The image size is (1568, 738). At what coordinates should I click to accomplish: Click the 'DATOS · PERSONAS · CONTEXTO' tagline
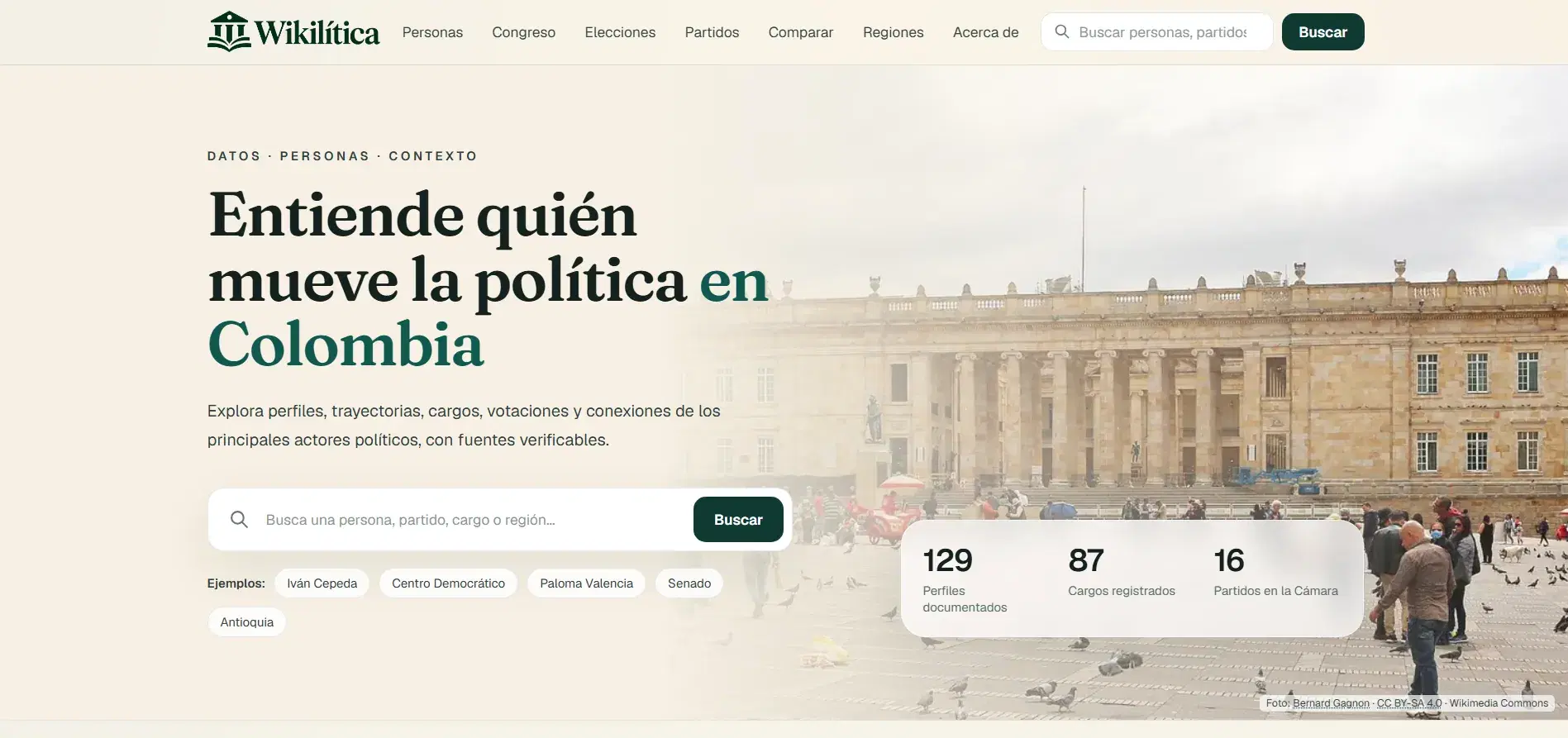[342, 156]
